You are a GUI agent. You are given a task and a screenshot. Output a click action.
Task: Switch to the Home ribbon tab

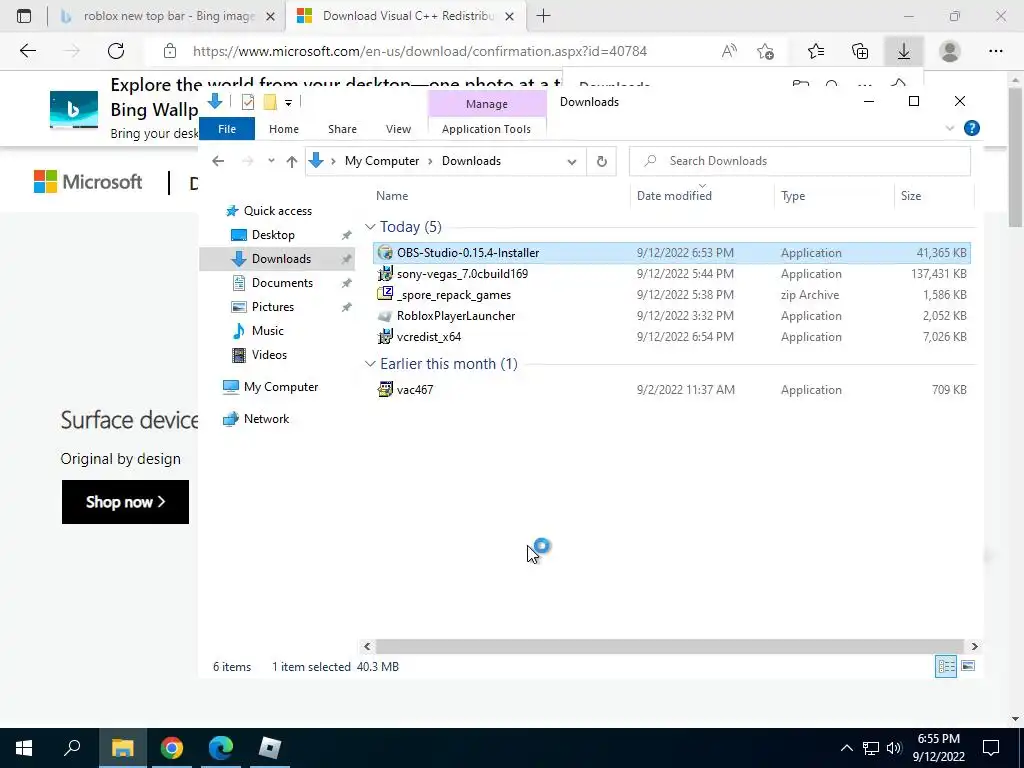(x=283, y=129)
